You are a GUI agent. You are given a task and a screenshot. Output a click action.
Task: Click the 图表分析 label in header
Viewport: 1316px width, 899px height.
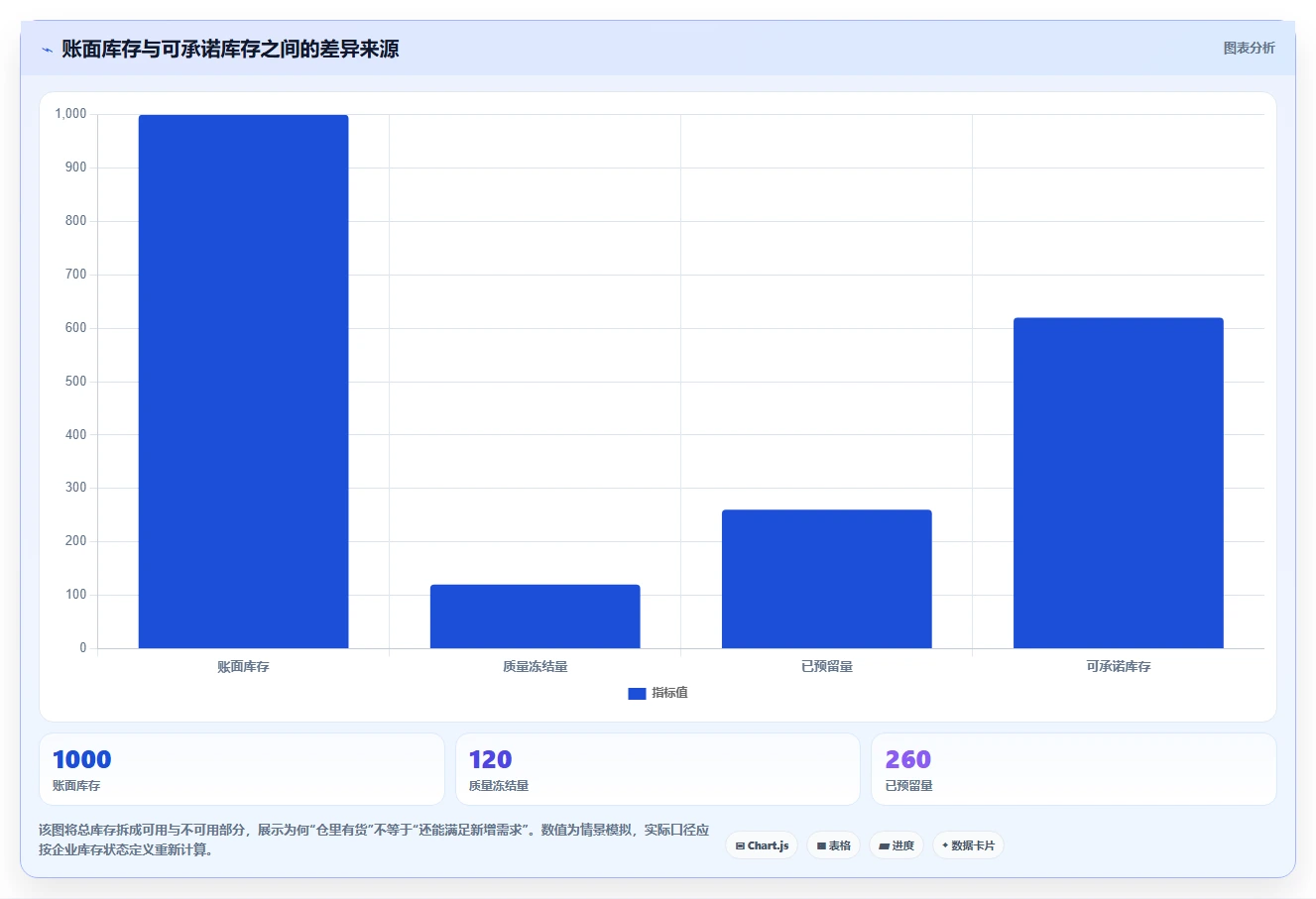1249,48
